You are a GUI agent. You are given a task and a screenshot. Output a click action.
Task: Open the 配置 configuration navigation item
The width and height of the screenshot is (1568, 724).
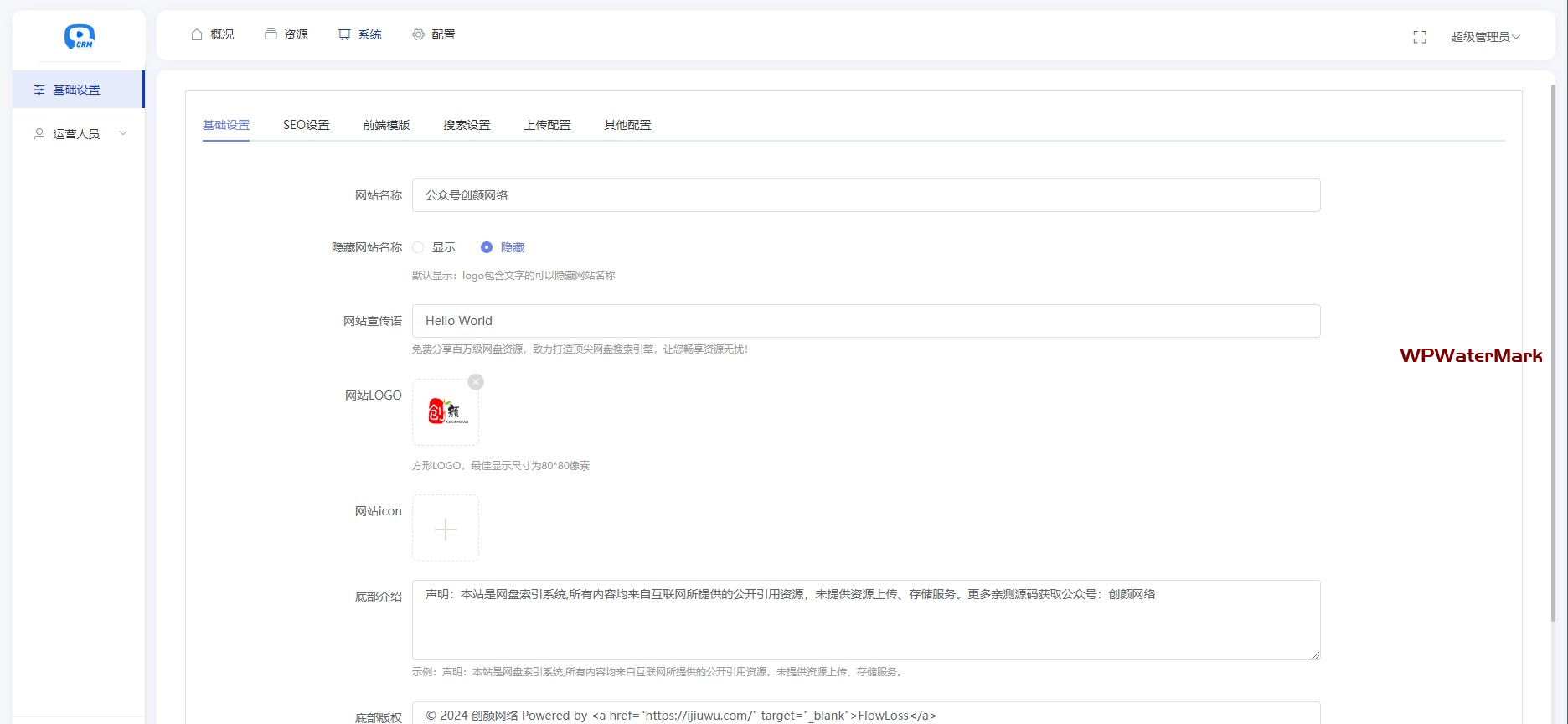tap(434, 34)
